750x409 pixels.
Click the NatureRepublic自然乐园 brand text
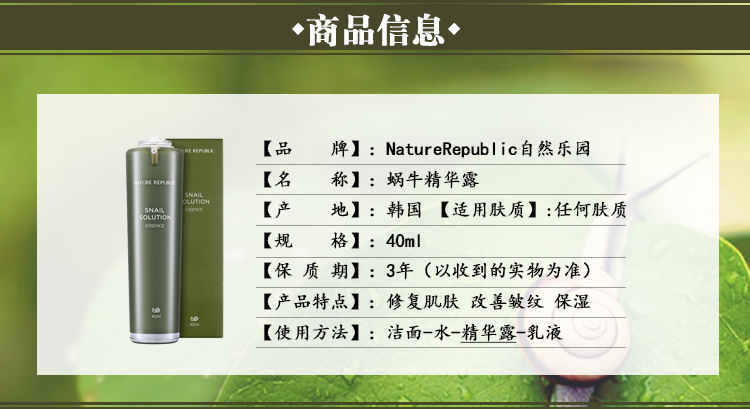488,149
